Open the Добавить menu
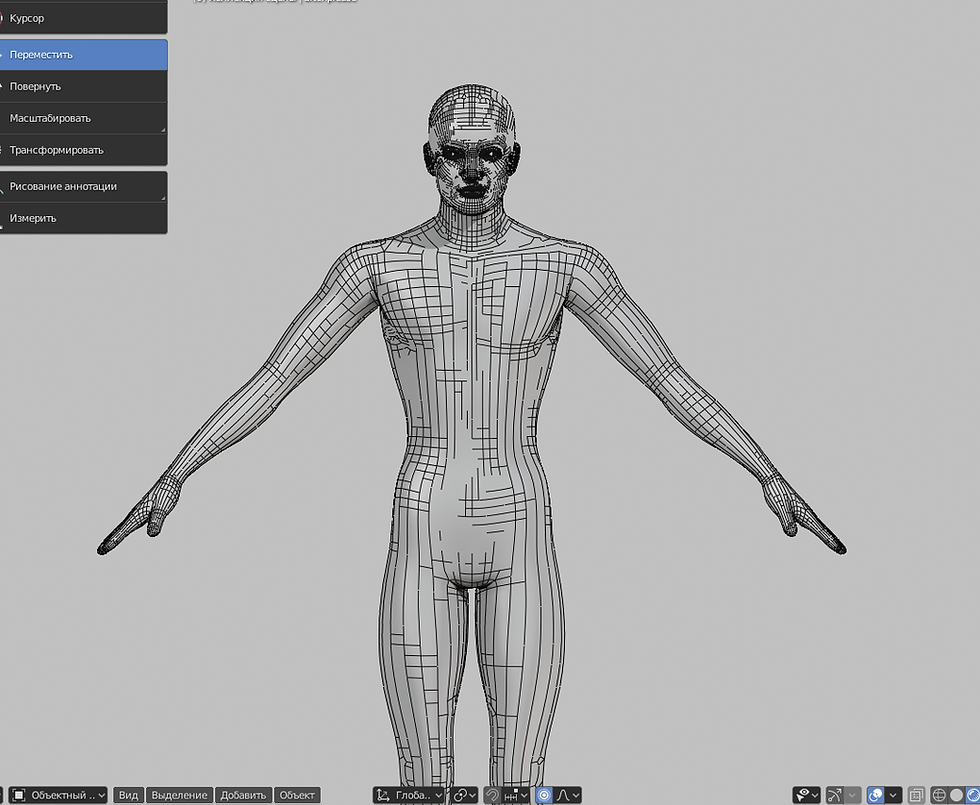 tap(243, 795)
